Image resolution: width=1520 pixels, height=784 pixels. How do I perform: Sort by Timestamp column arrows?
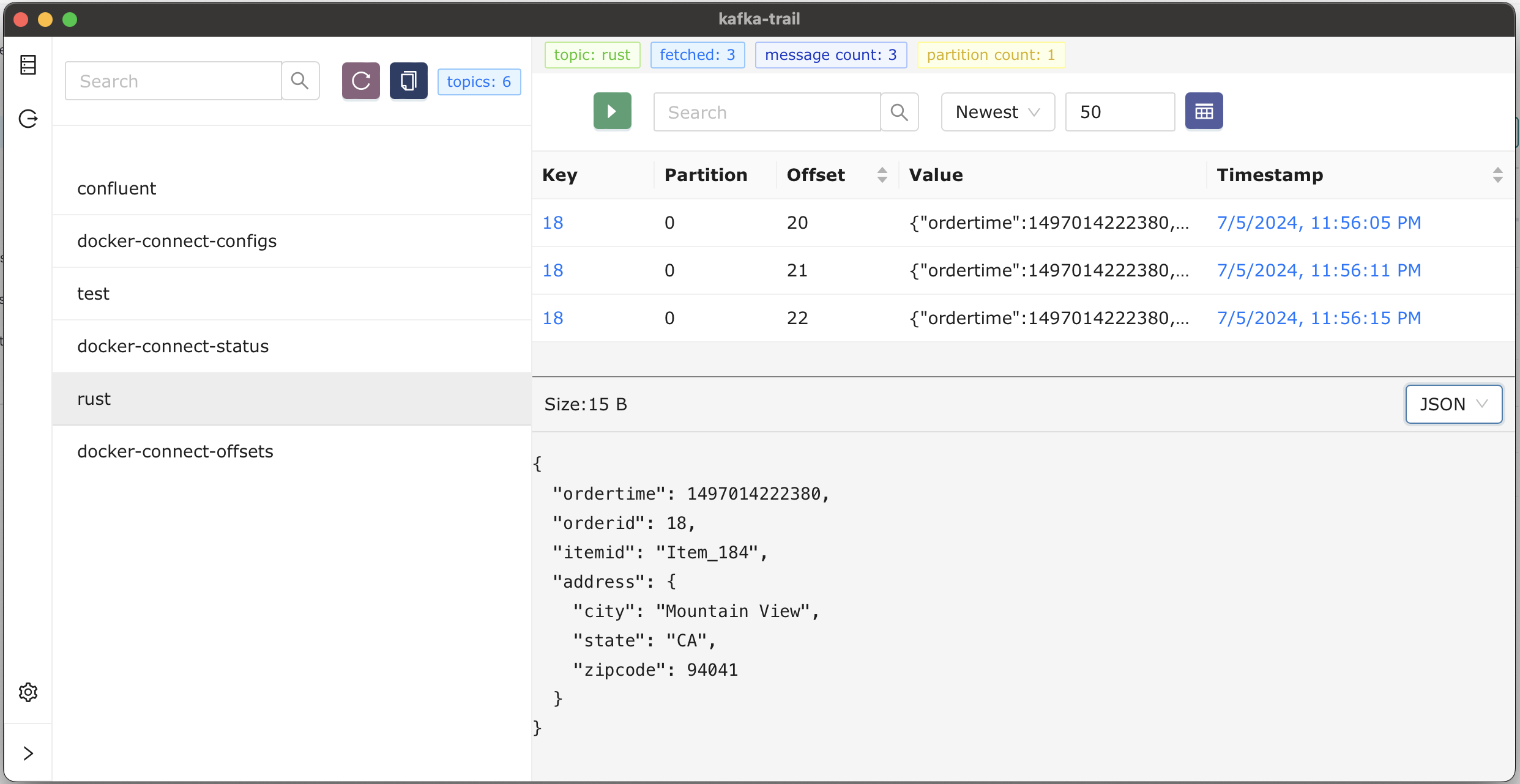coord(1497,175)
